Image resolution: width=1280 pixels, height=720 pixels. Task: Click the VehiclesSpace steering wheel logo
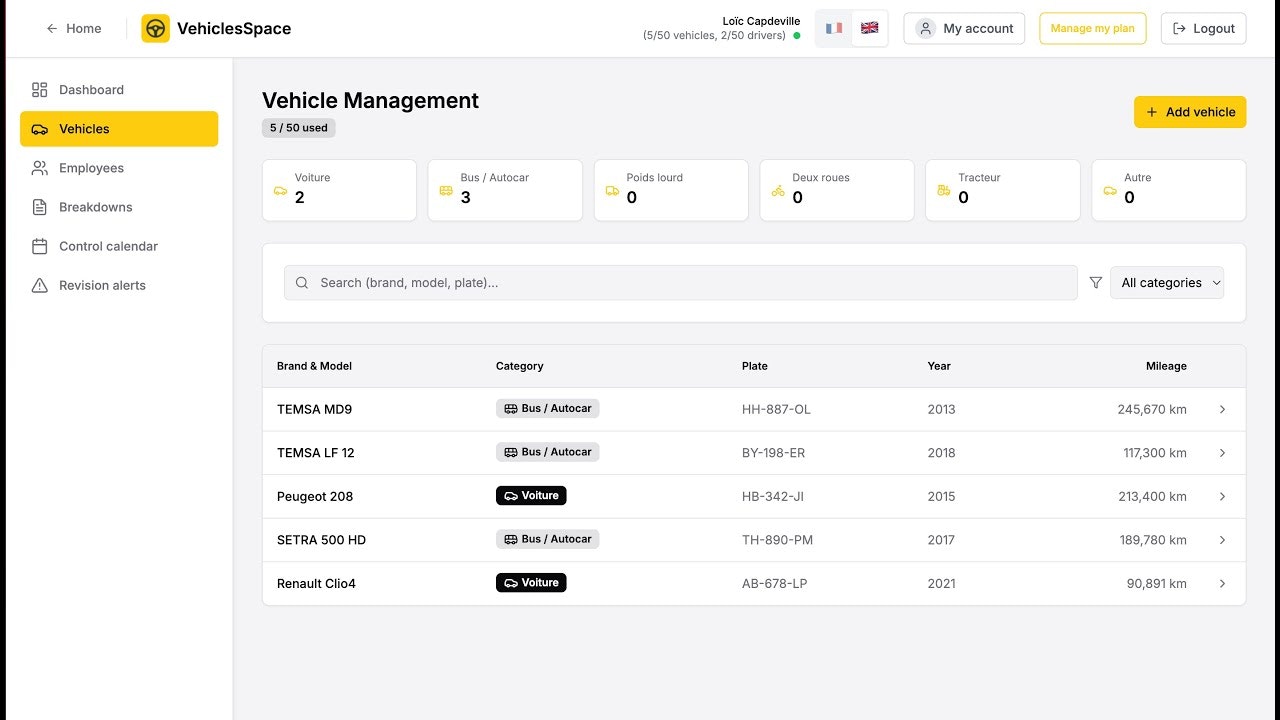[x=155, y=29]
